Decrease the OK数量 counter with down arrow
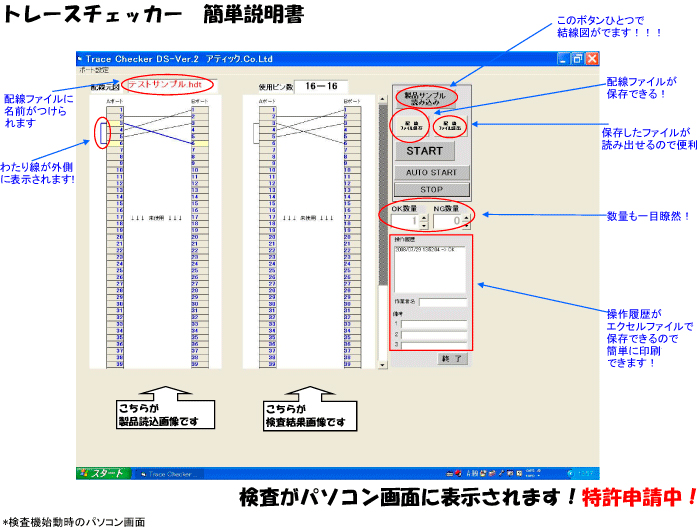Screen dimensions: 700x532 422,225
